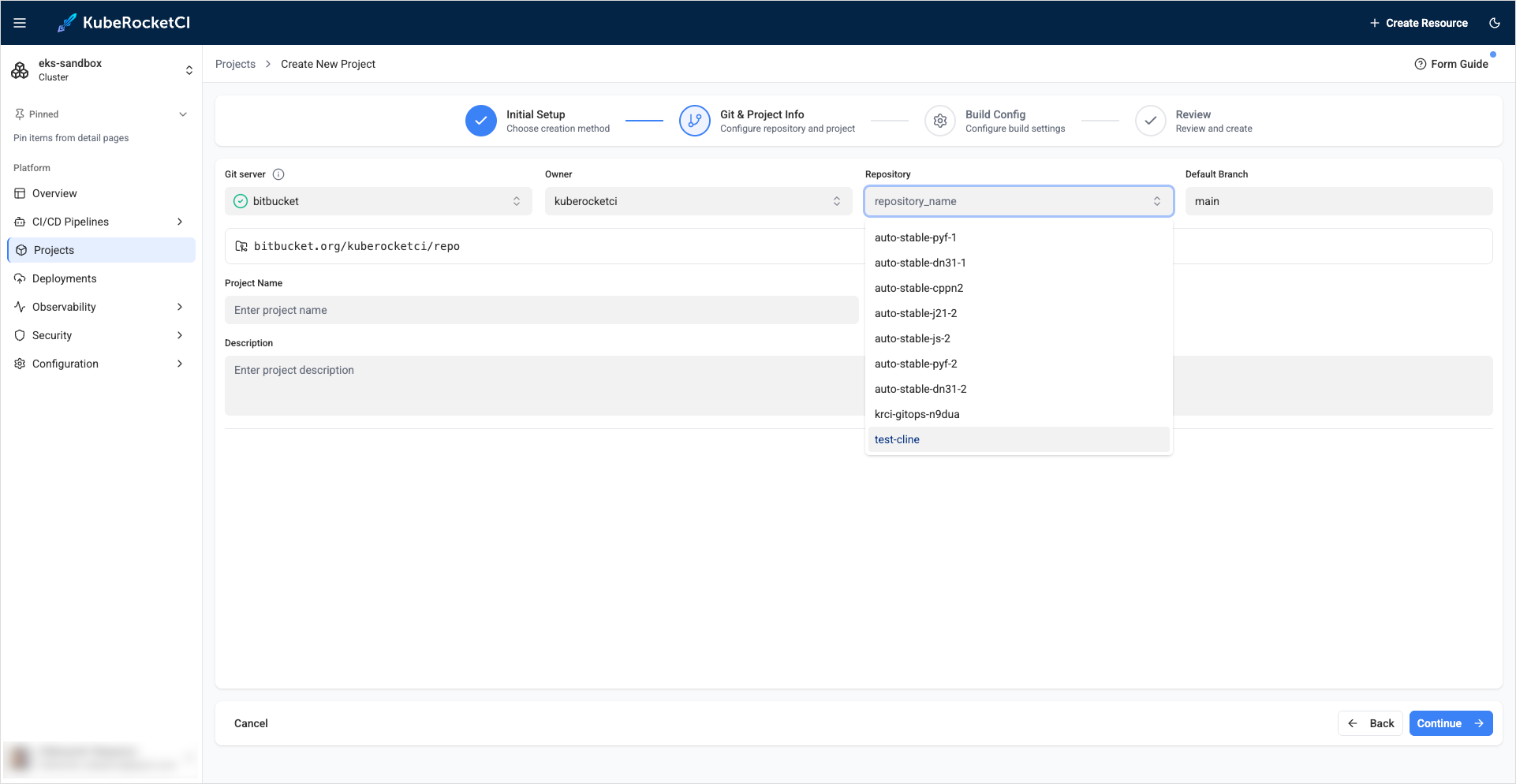Click the eks-sandbox cluster icon
Viewport: 1516px width, 784px height.
(20, 70)
